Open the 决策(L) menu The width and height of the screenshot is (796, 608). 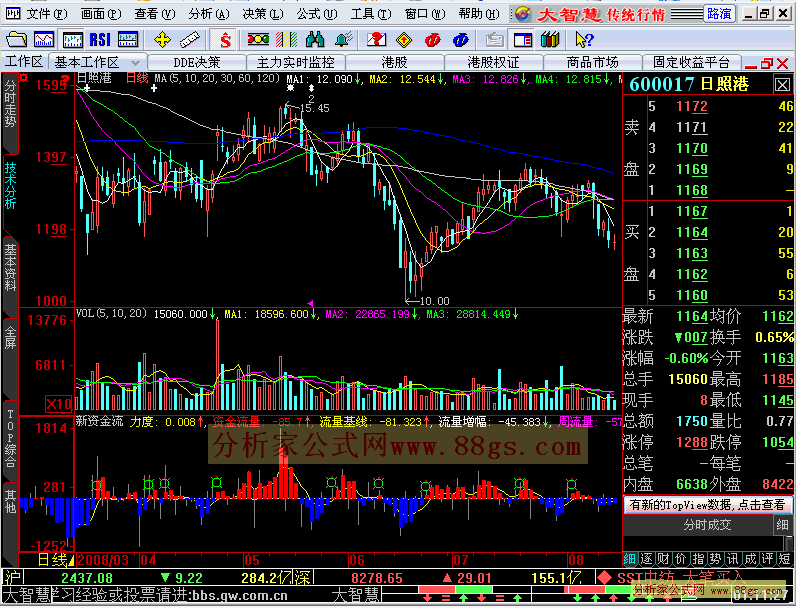pyautogui.click(x=263, y=14)
